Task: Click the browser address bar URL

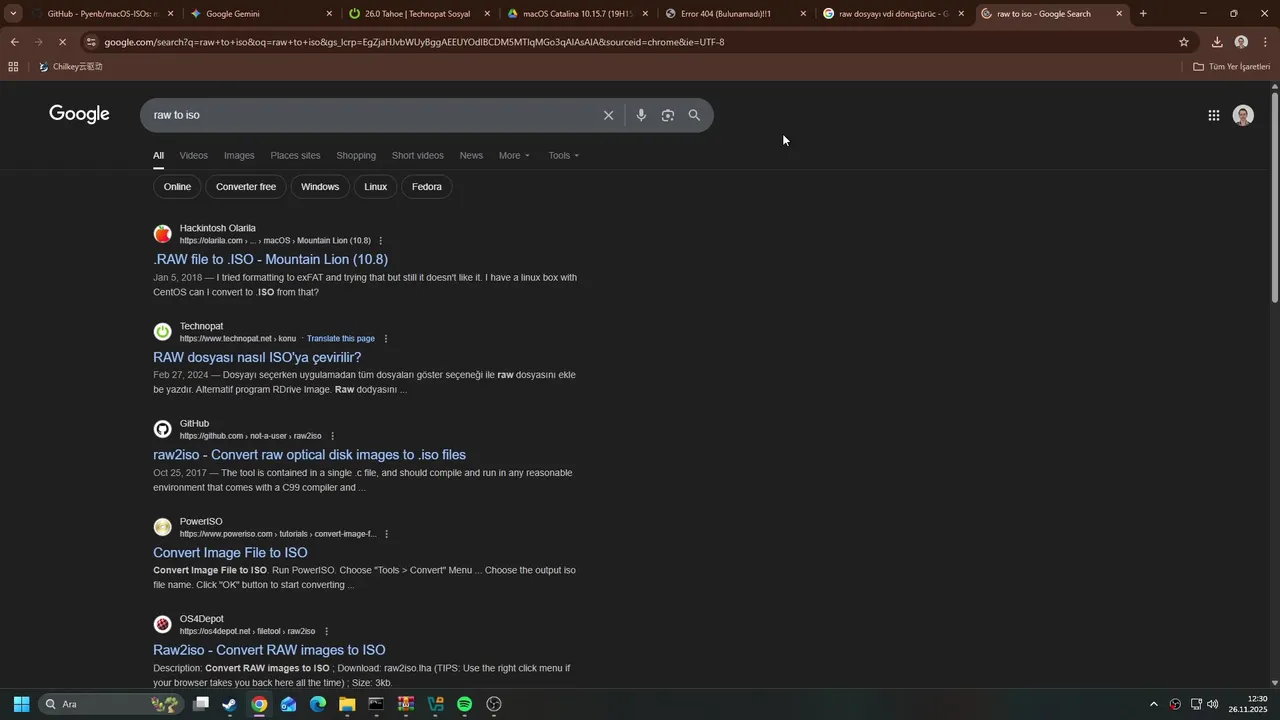Action: [x=414, y=42]
